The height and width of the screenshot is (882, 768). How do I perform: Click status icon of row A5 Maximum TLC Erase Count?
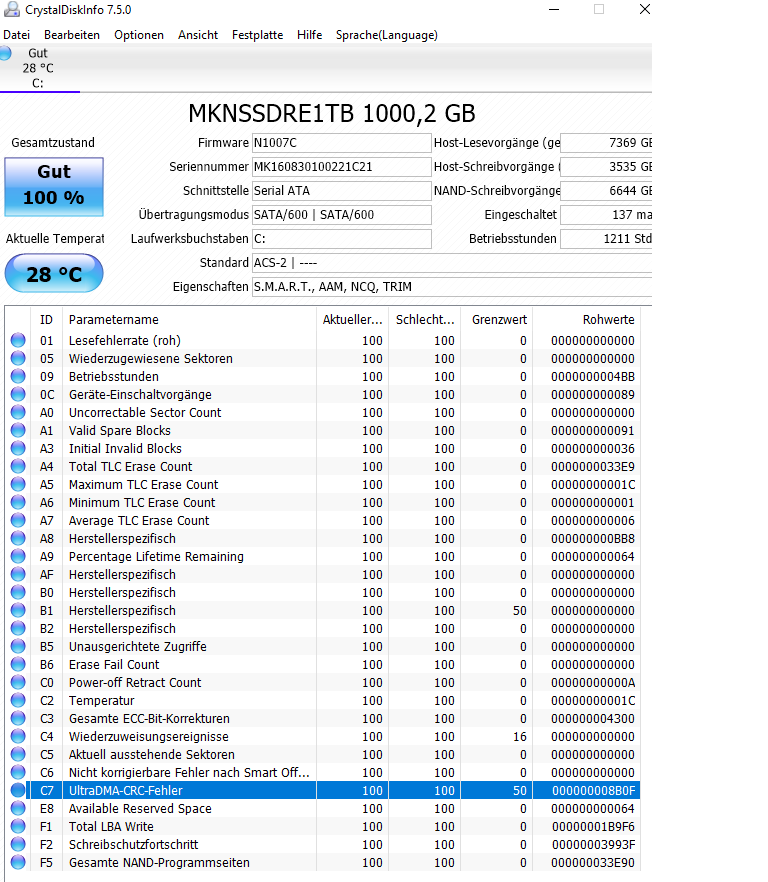point(18,484)
